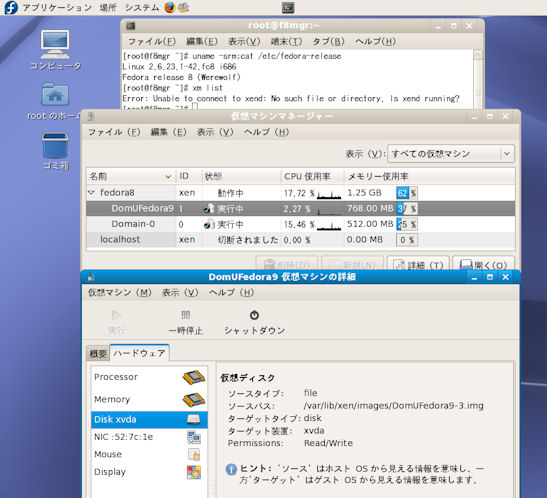The width and height of the screenshot is (547, 498).
Task: Click the disk source path DomUFedora9-3.img text
Action: click(x=394, y=406)
